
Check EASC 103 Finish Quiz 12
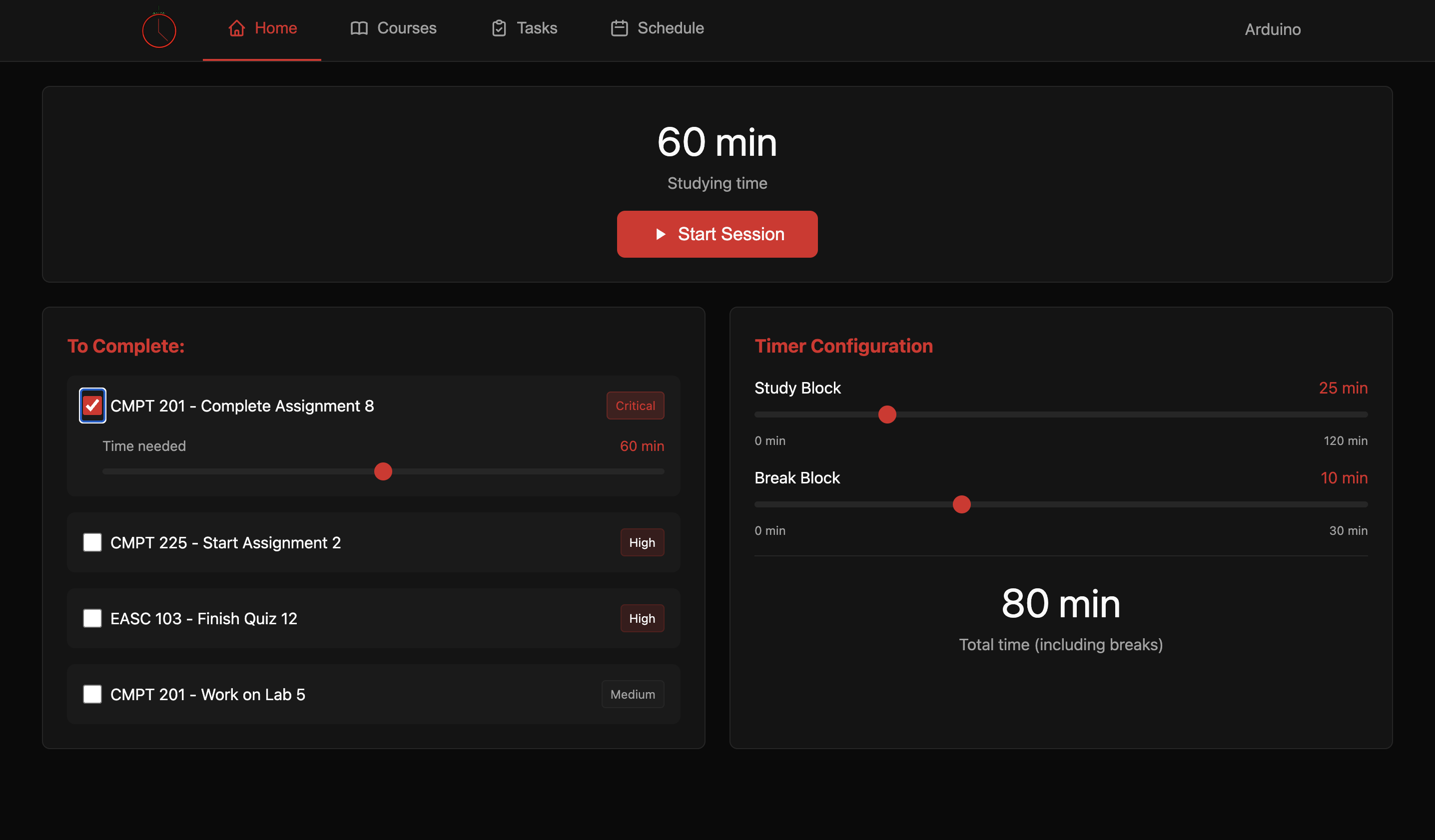pyautogui.click(x=92, y=618)
